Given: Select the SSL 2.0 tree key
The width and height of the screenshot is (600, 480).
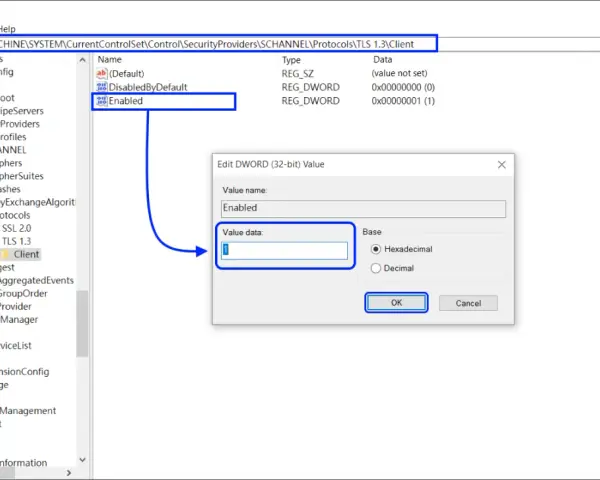Looking at the screenshot, I should click(x=16, y=228).
